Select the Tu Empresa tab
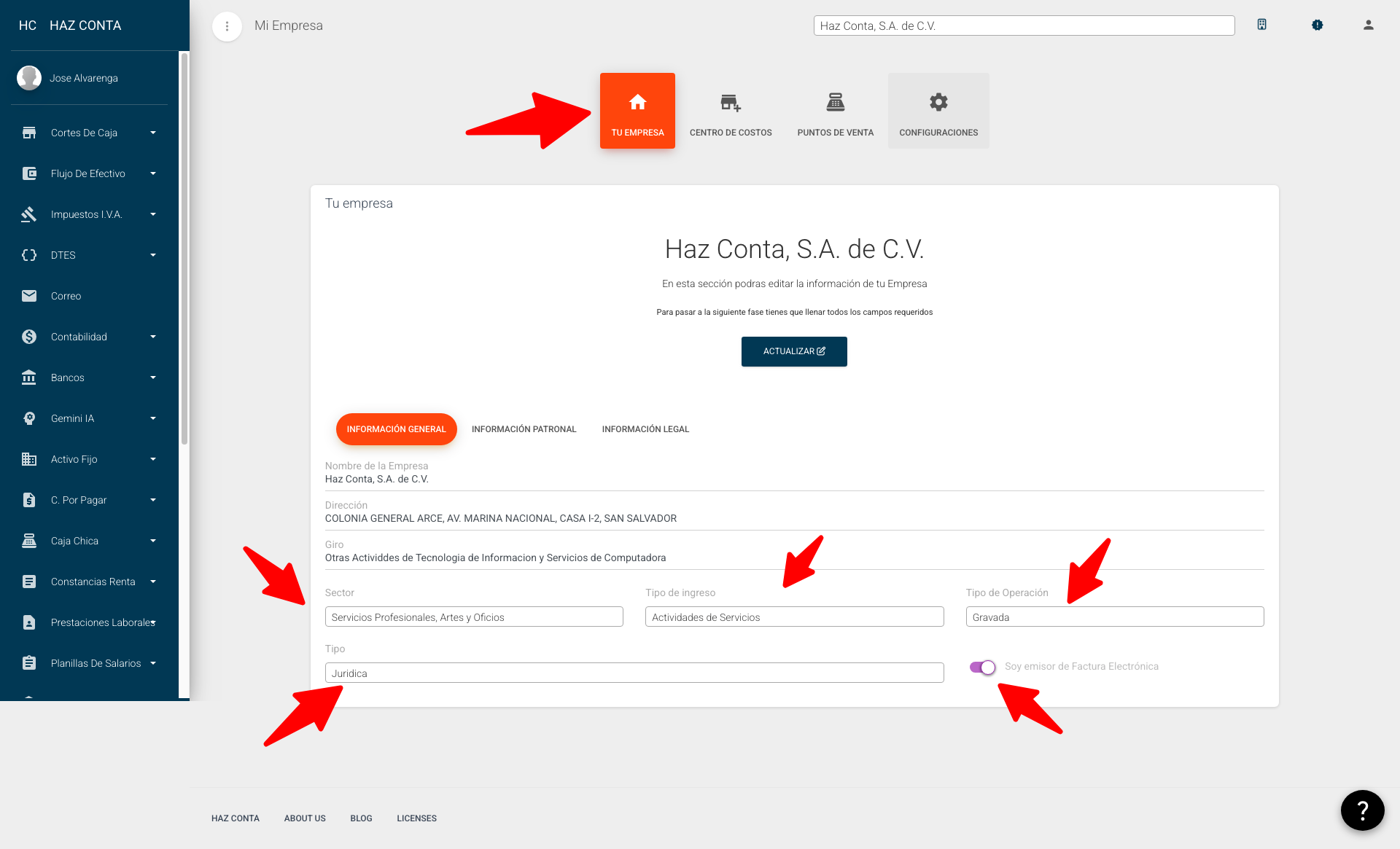This screenshot has width=1400, height=849. coord(637,111)
